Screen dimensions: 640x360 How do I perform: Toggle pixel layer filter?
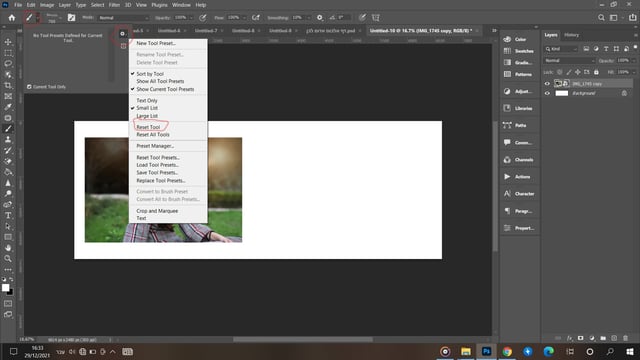pyautogui.click(x=586, y=49)
